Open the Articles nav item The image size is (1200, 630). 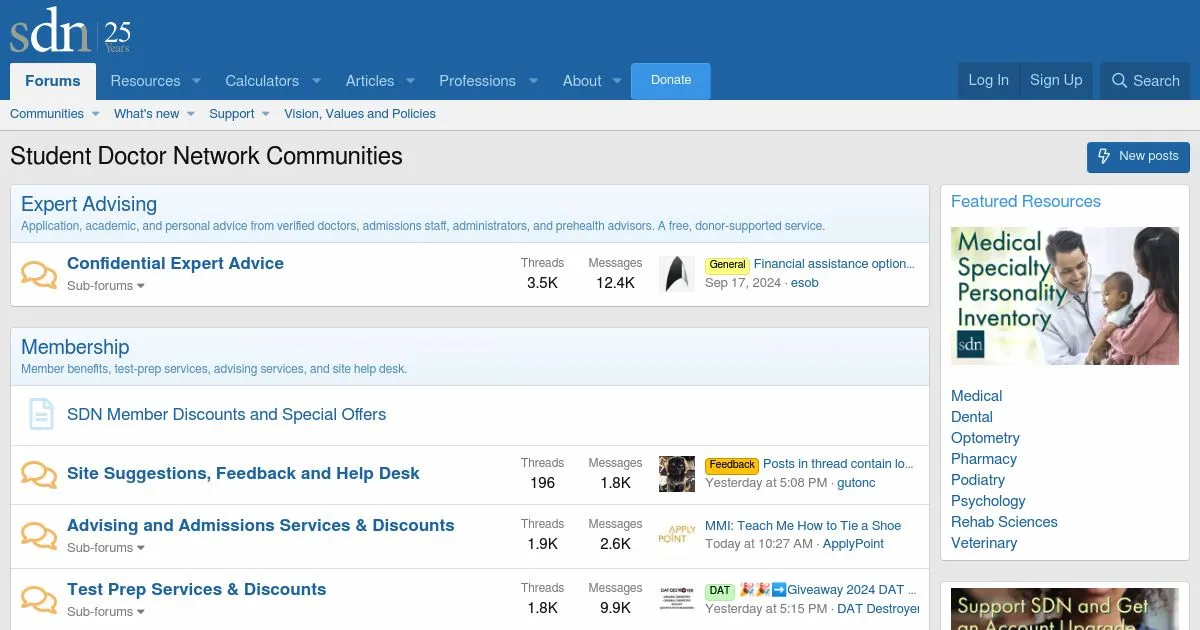pos(370,81)
